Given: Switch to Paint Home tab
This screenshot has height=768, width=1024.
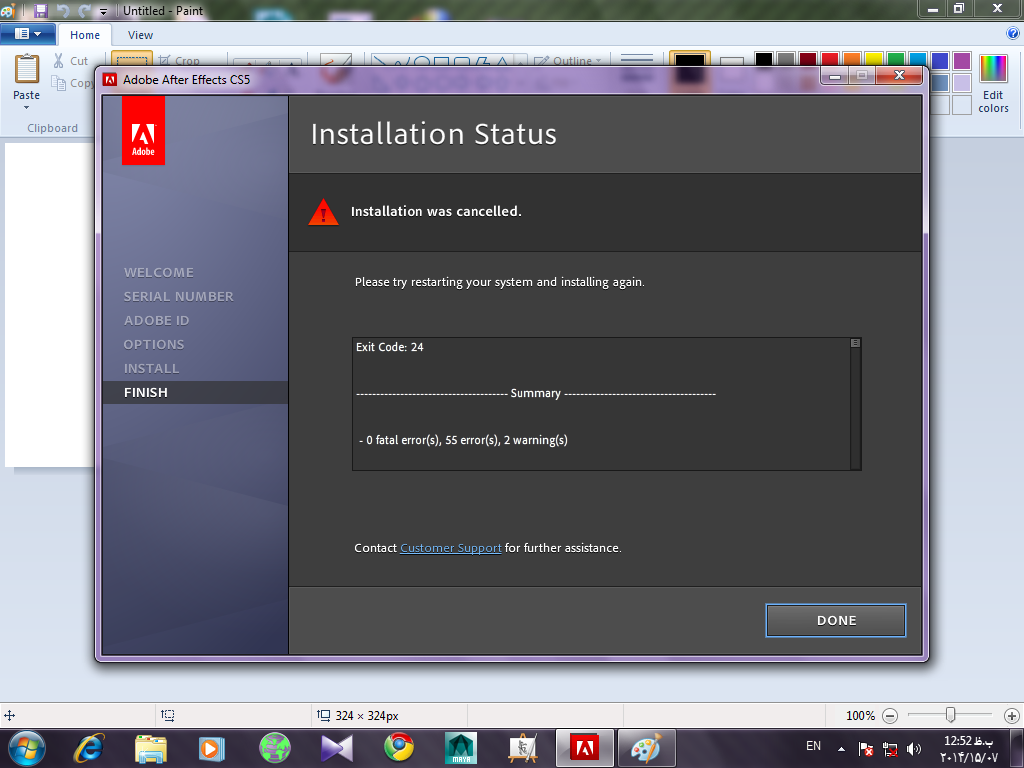Looking at the screenshot, I should [85, 35].
